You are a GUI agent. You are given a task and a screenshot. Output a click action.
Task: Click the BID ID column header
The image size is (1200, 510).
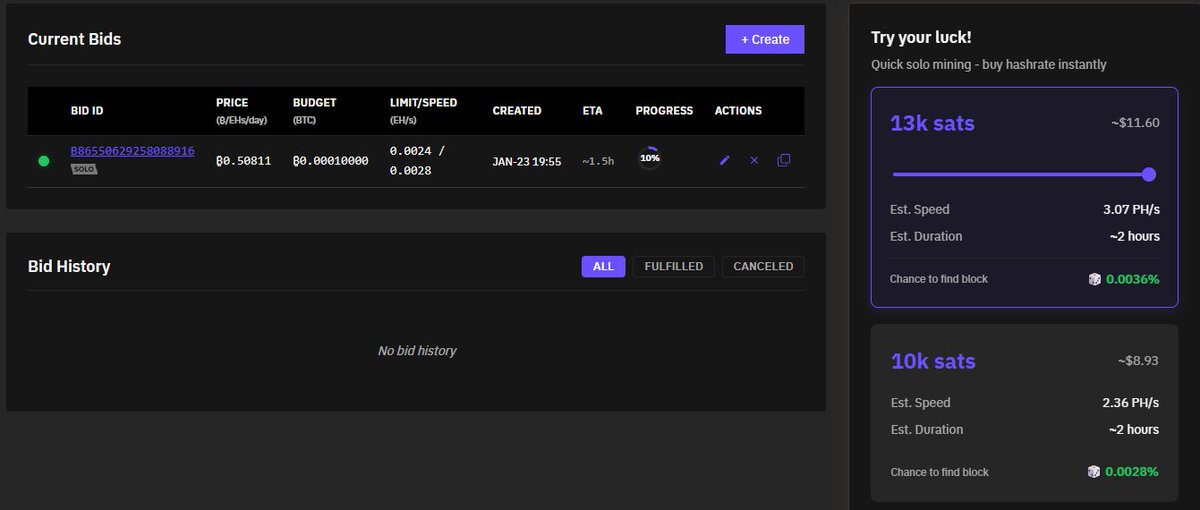click(87, 111)
